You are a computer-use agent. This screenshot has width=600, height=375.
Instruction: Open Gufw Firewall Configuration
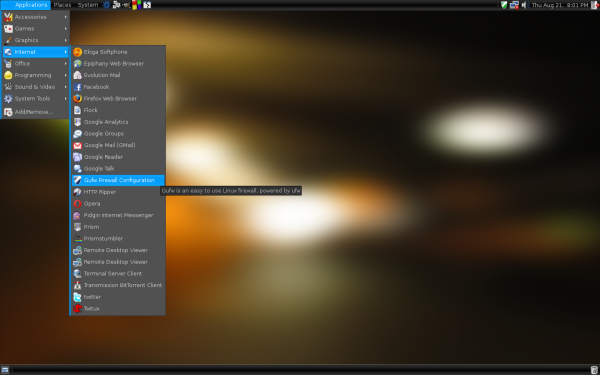coord(118,180)
